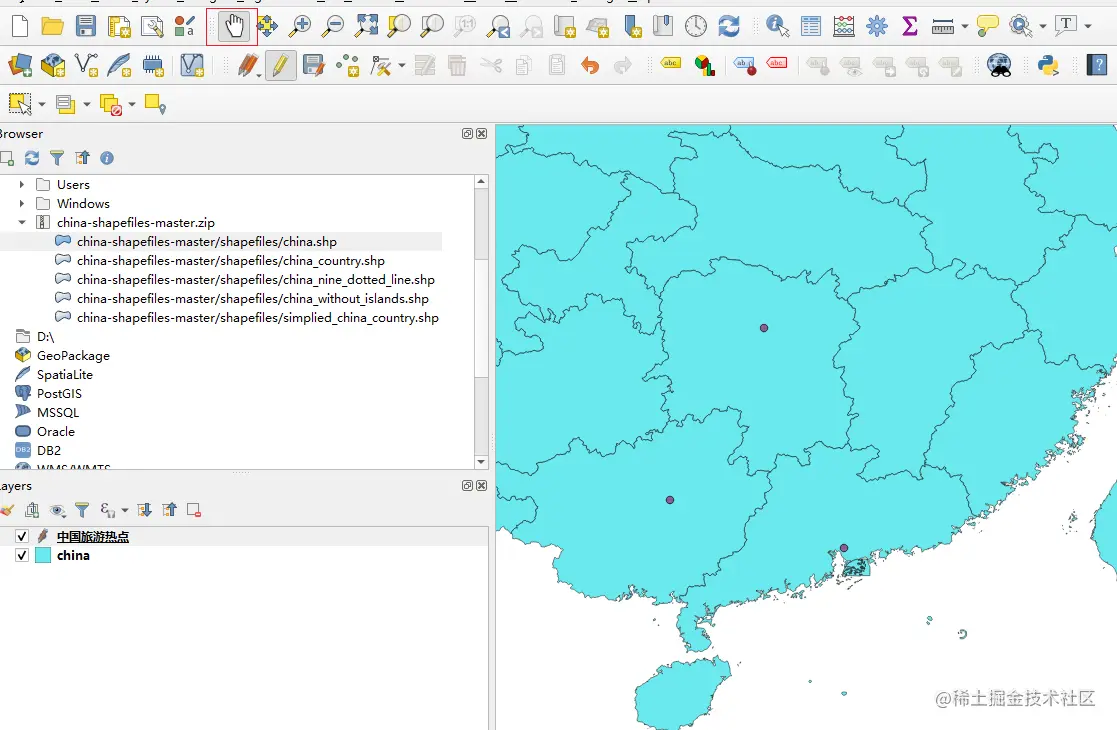The width and height of the screenshot is (1117, 730).
Task: Click the Zoom Full extent icon
Action: (366, 26)
